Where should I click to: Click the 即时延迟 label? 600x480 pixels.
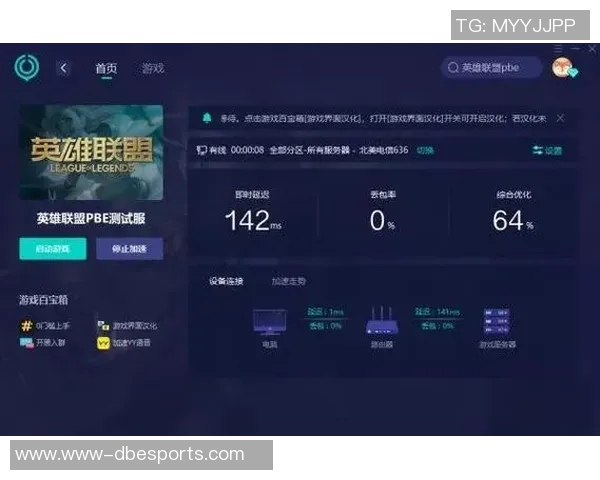(253, 195)
